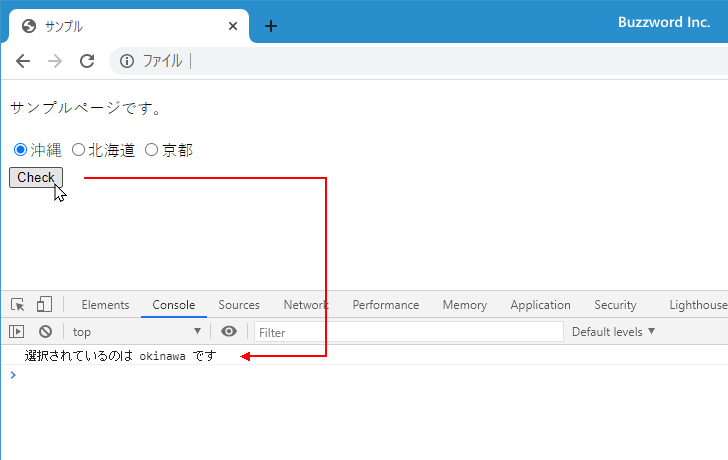Go back using the browser back arrow
728x460 pixels.
click(23, 61)
